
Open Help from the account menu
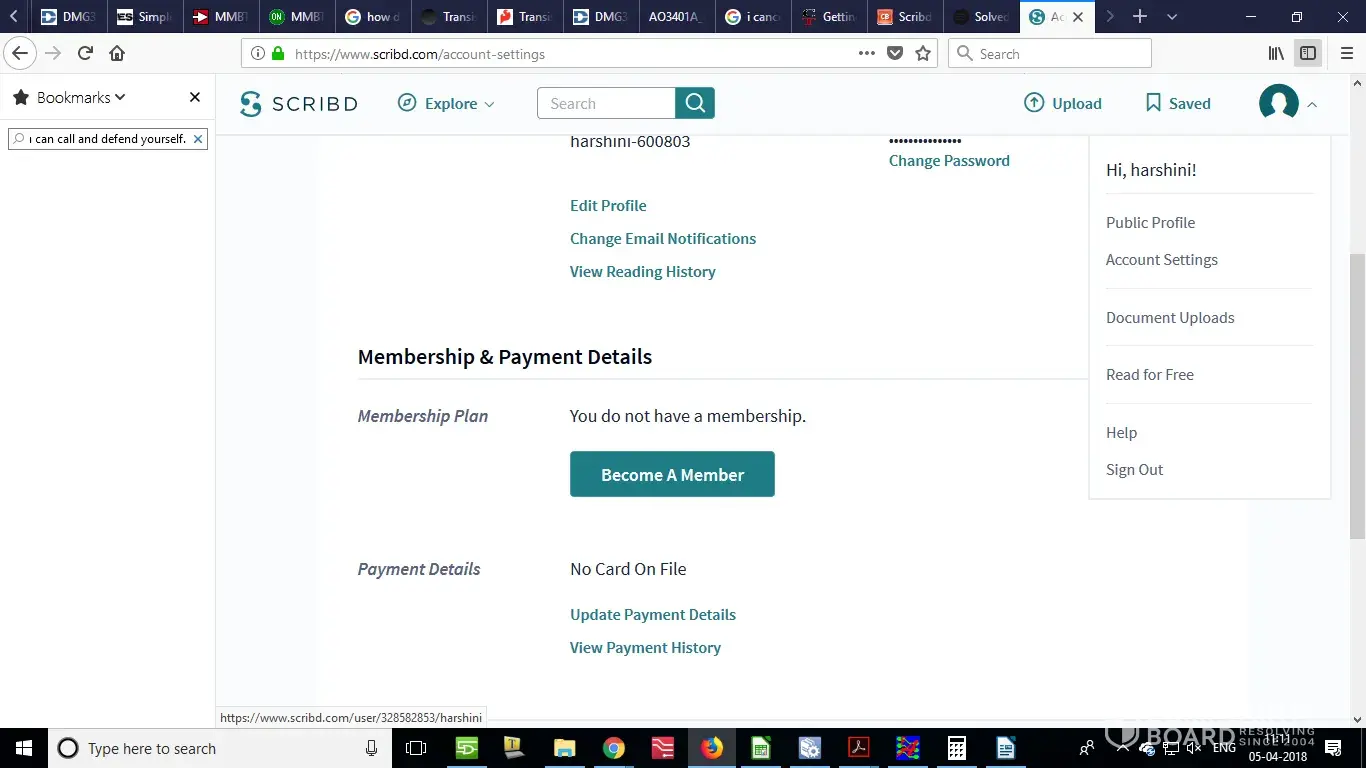tap(1121, 433)
